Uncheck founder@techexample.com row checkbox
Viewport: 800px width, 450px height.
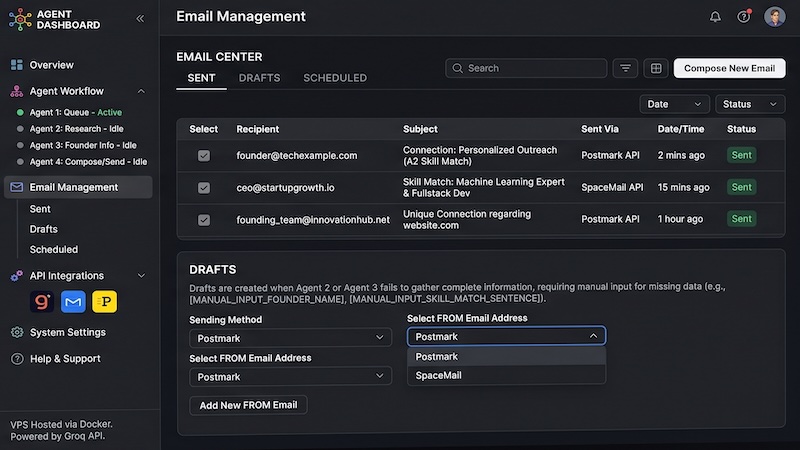tap(204, 156)
